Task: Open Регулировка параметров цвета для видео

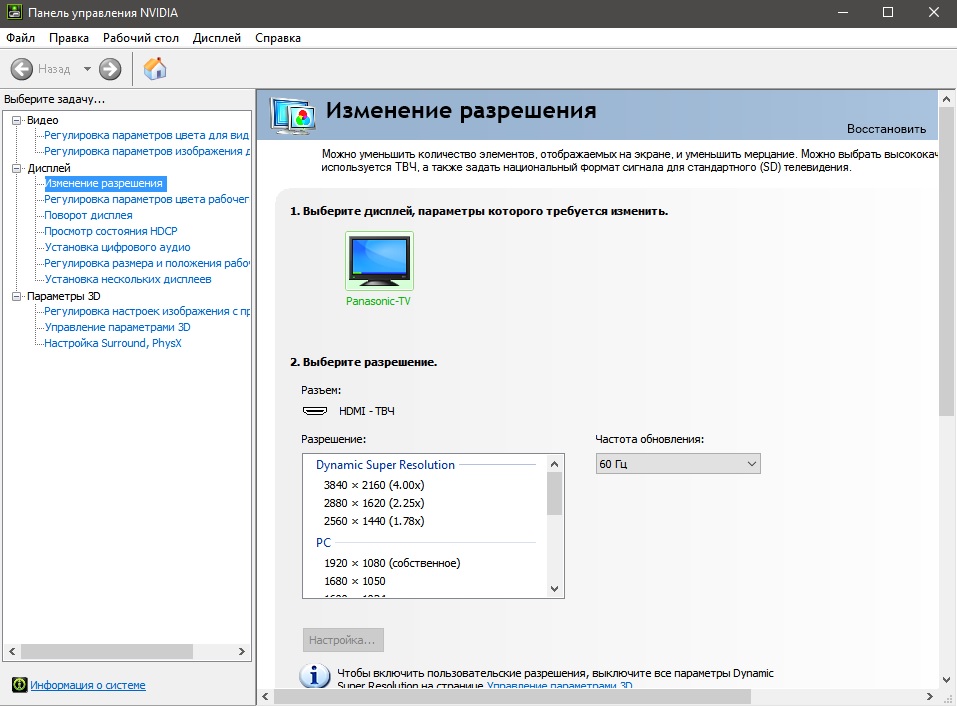Action: point(146,135)
